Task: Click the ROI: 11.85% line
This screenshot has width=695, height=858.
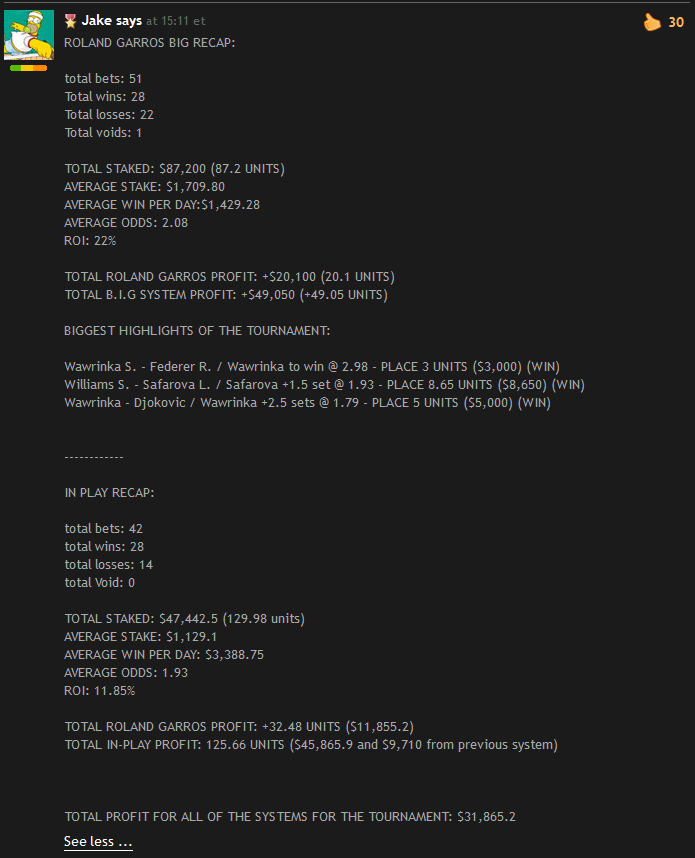Action: [x=100, y=691]
